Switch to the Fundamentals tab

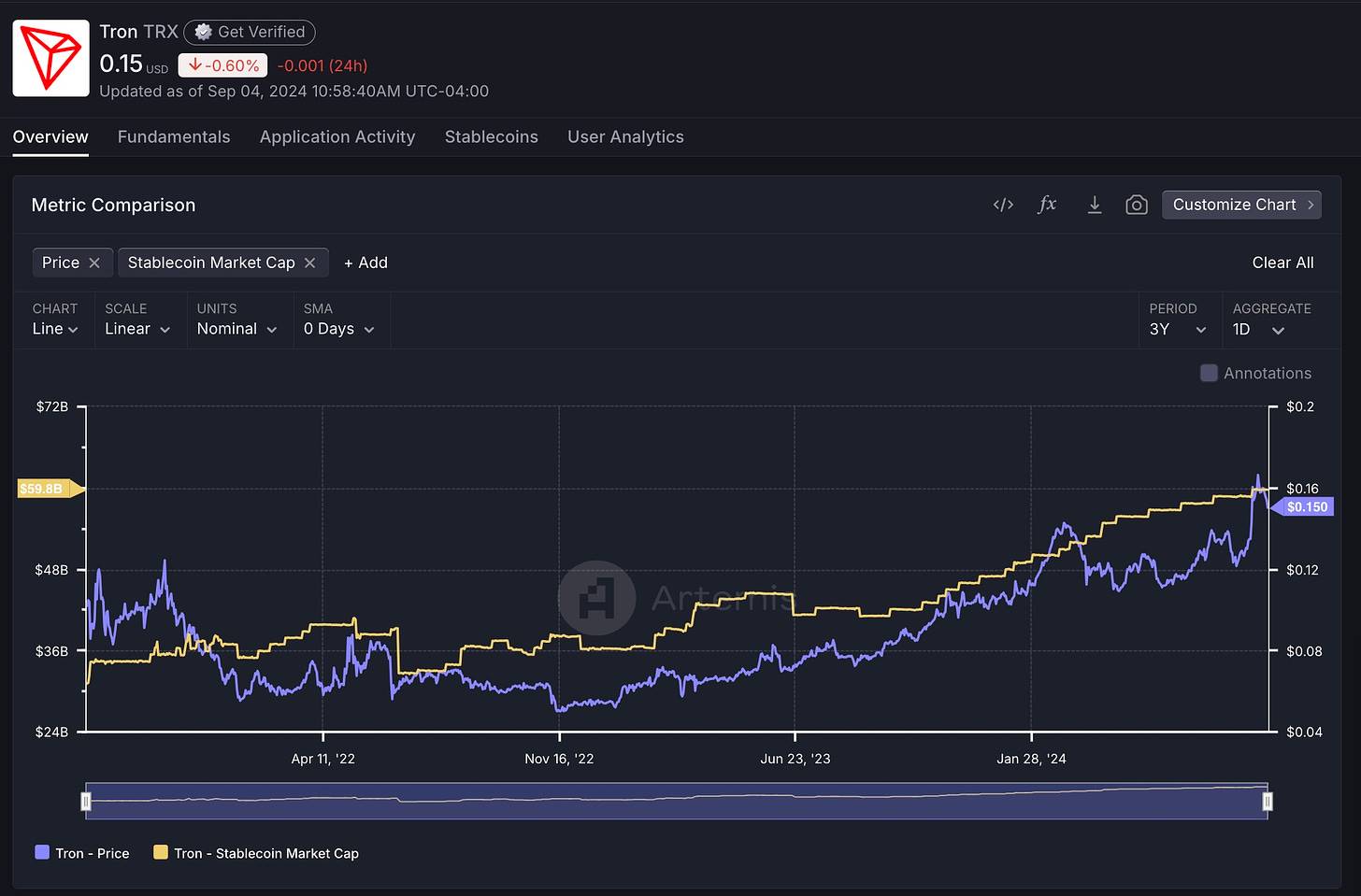(174, 136)
